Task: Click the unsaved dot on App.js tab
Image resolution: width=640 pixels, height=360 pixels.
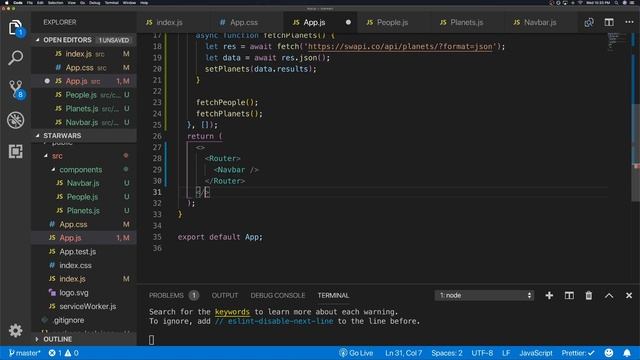Action: pyautogui.click(x=348, y=22)
